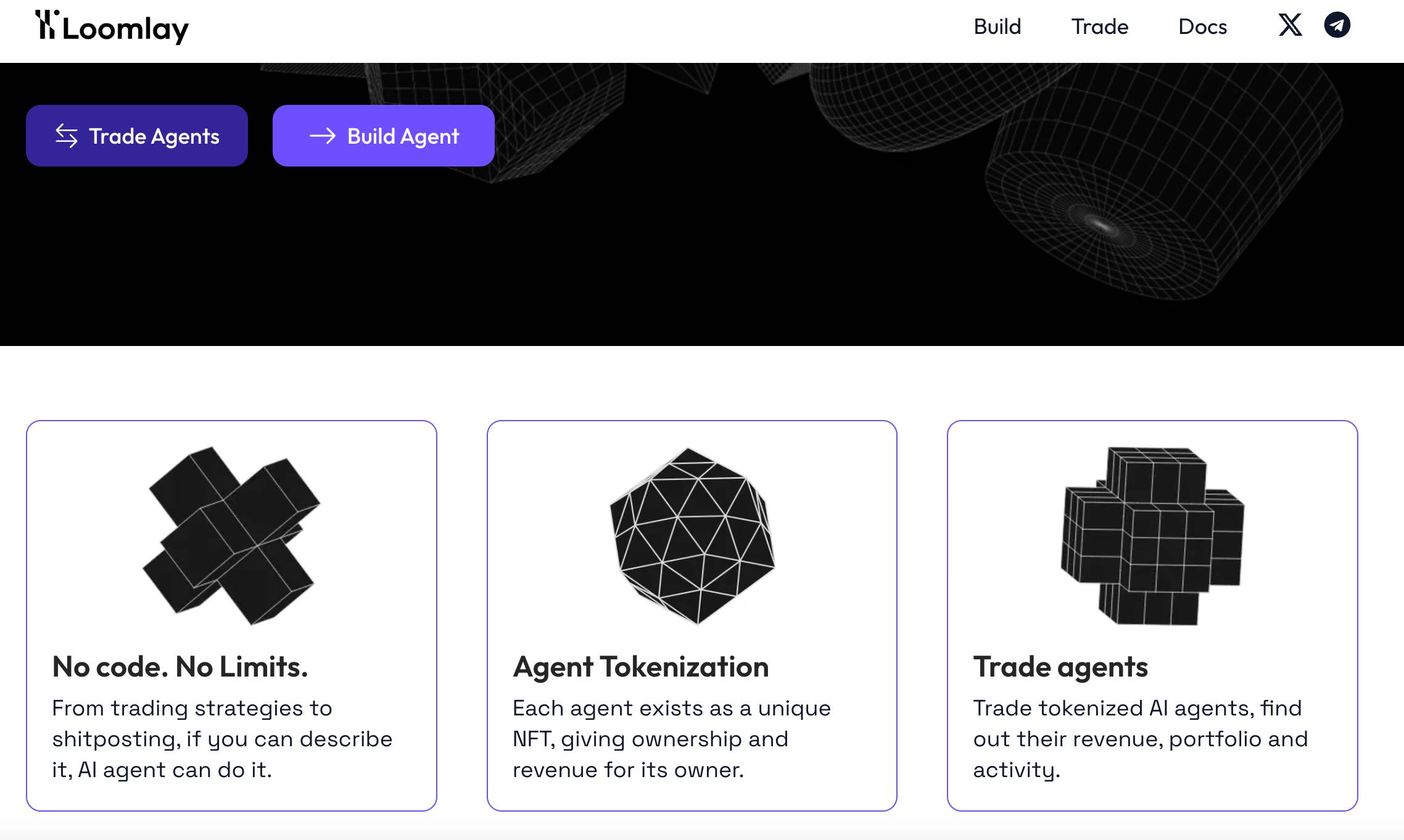Navigate to the Docs page
The width and height of the screenshot is (1404, 840).
coord(1202,27)
